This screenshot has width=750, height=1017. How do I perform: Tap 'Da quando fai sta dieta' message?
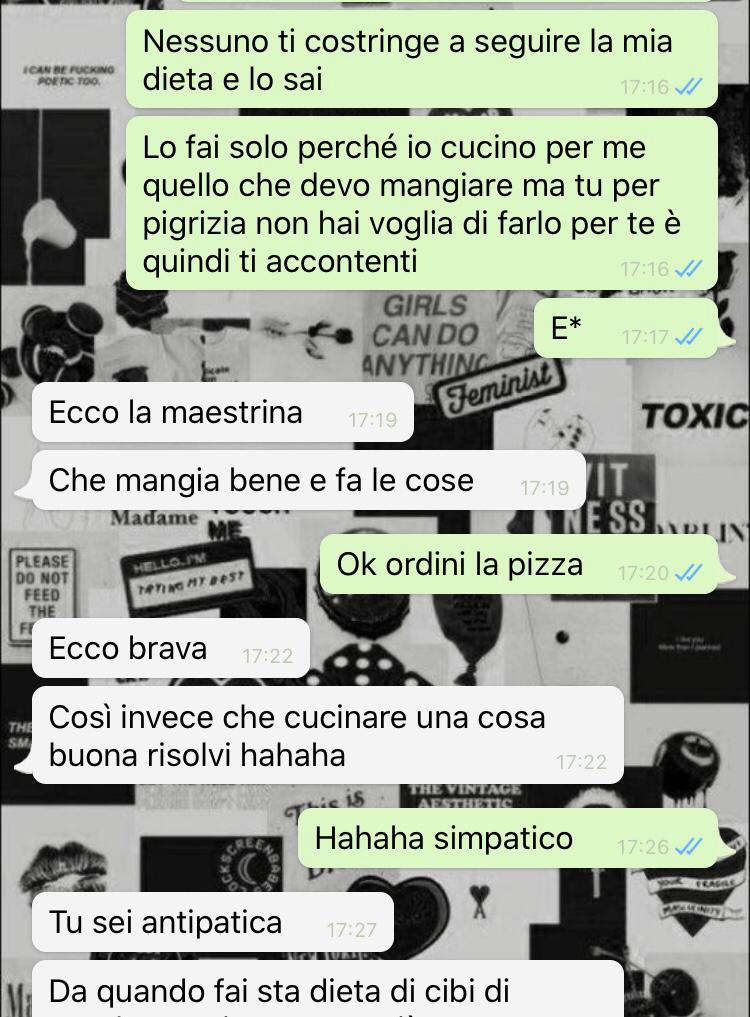[328, 990]
